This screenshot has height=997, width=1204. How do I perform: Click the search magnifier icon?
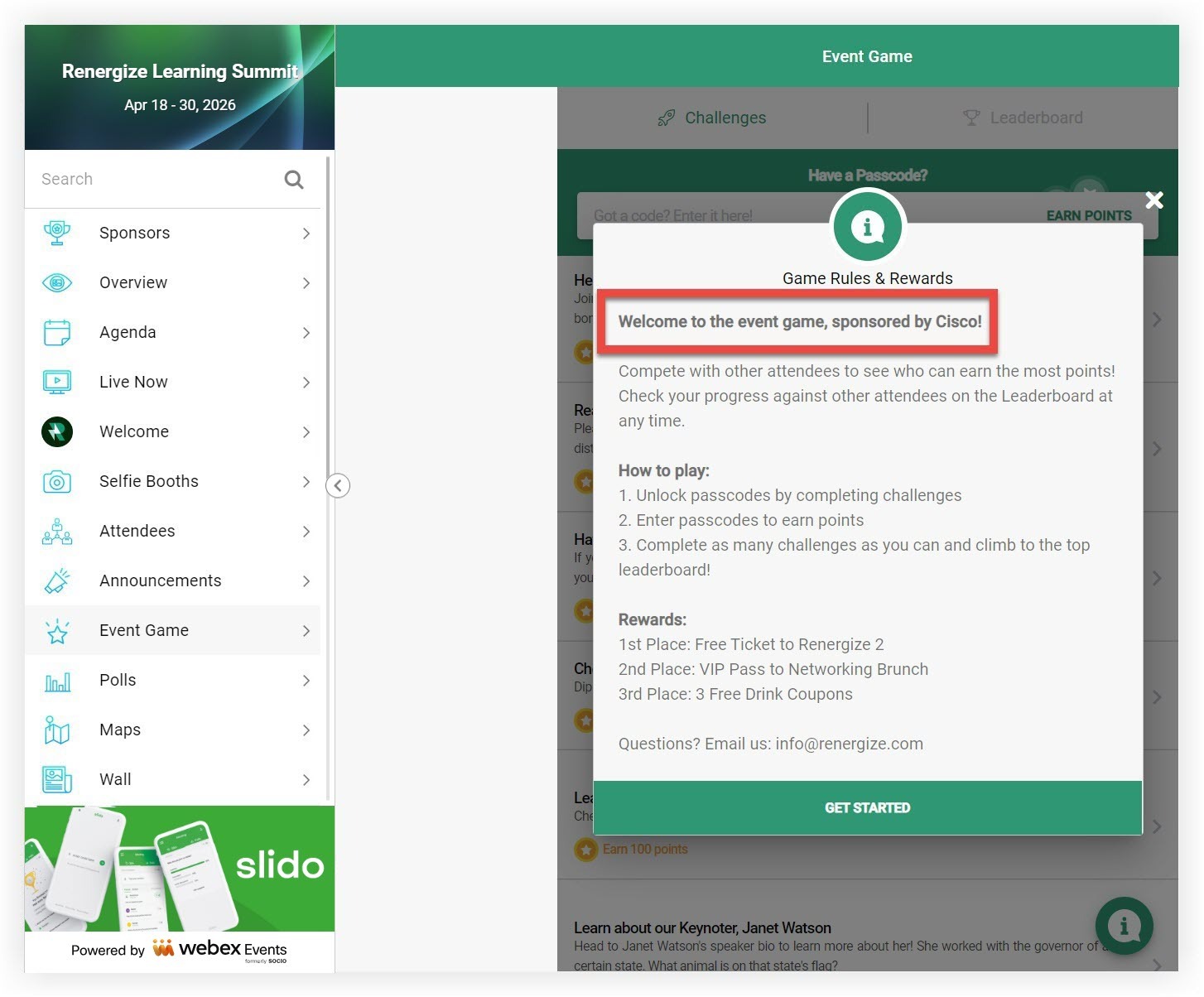[x=294, y=179]
